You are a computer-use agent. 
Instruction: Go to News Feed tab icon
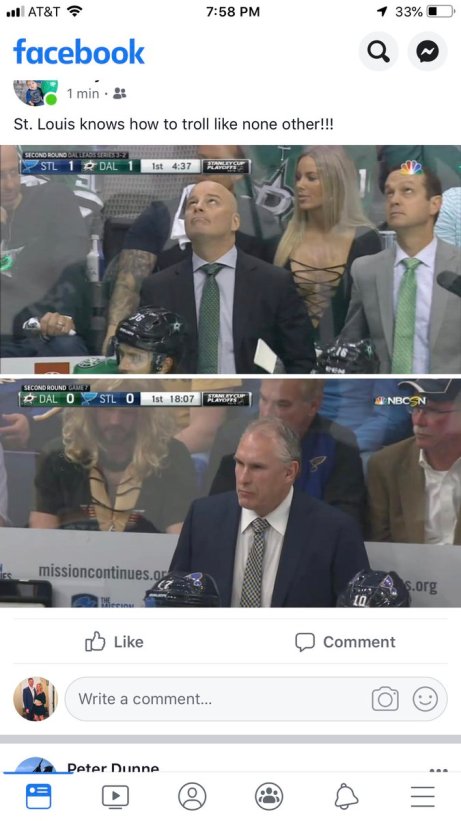tap(39, 796)
